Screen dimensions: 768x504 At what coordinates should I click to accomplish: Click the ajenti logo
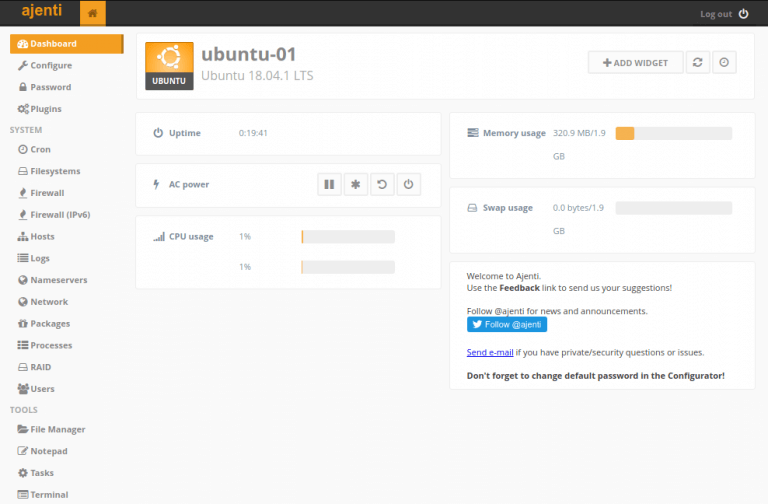pyautogui.click(x=42, y=10)
